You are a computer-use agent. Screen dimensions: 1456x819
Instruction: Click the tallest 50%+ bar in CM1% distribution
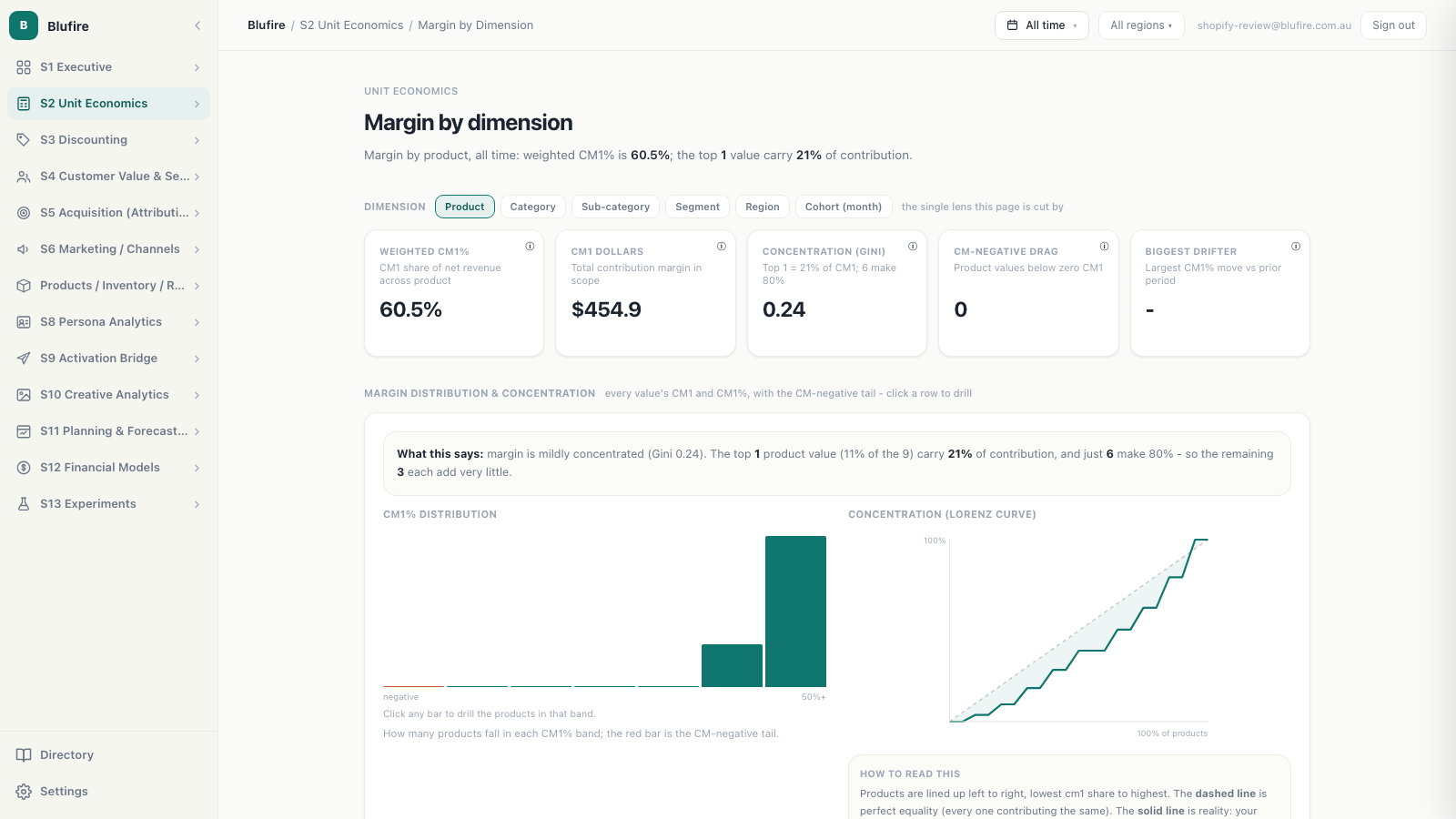795,612
